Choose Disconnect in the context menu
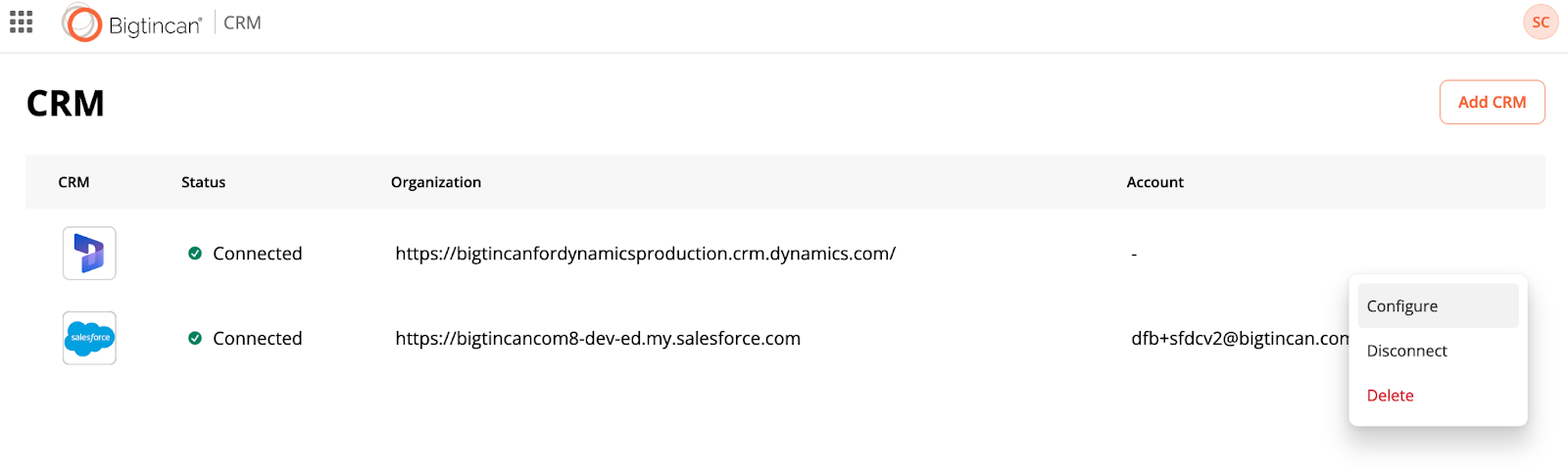The height and width of the screenshot is (470, 1568). 1406,351
